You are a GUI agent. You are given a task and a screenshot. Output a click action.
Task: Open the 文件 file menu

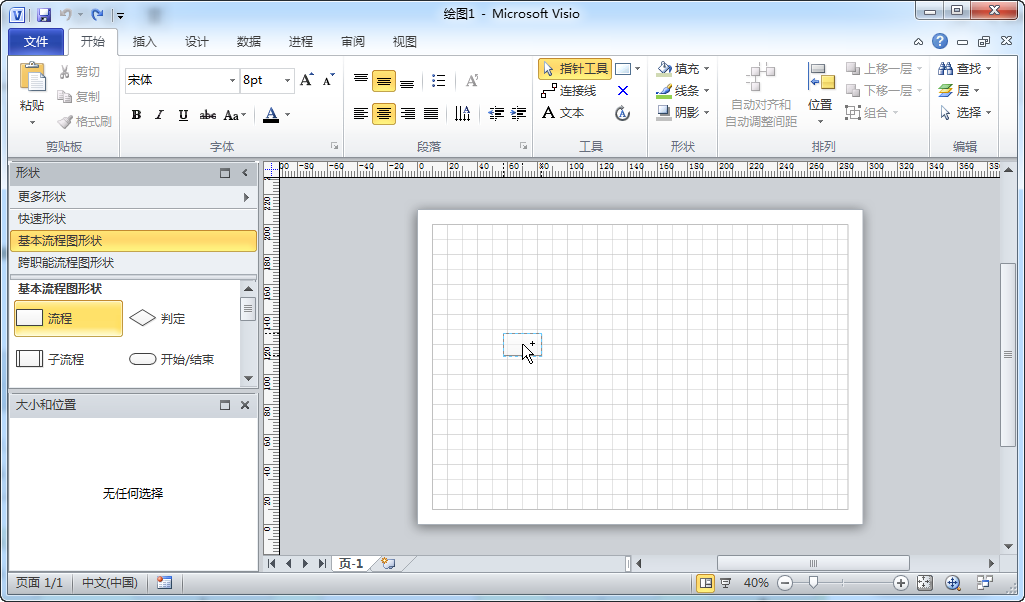pos(36,42)
